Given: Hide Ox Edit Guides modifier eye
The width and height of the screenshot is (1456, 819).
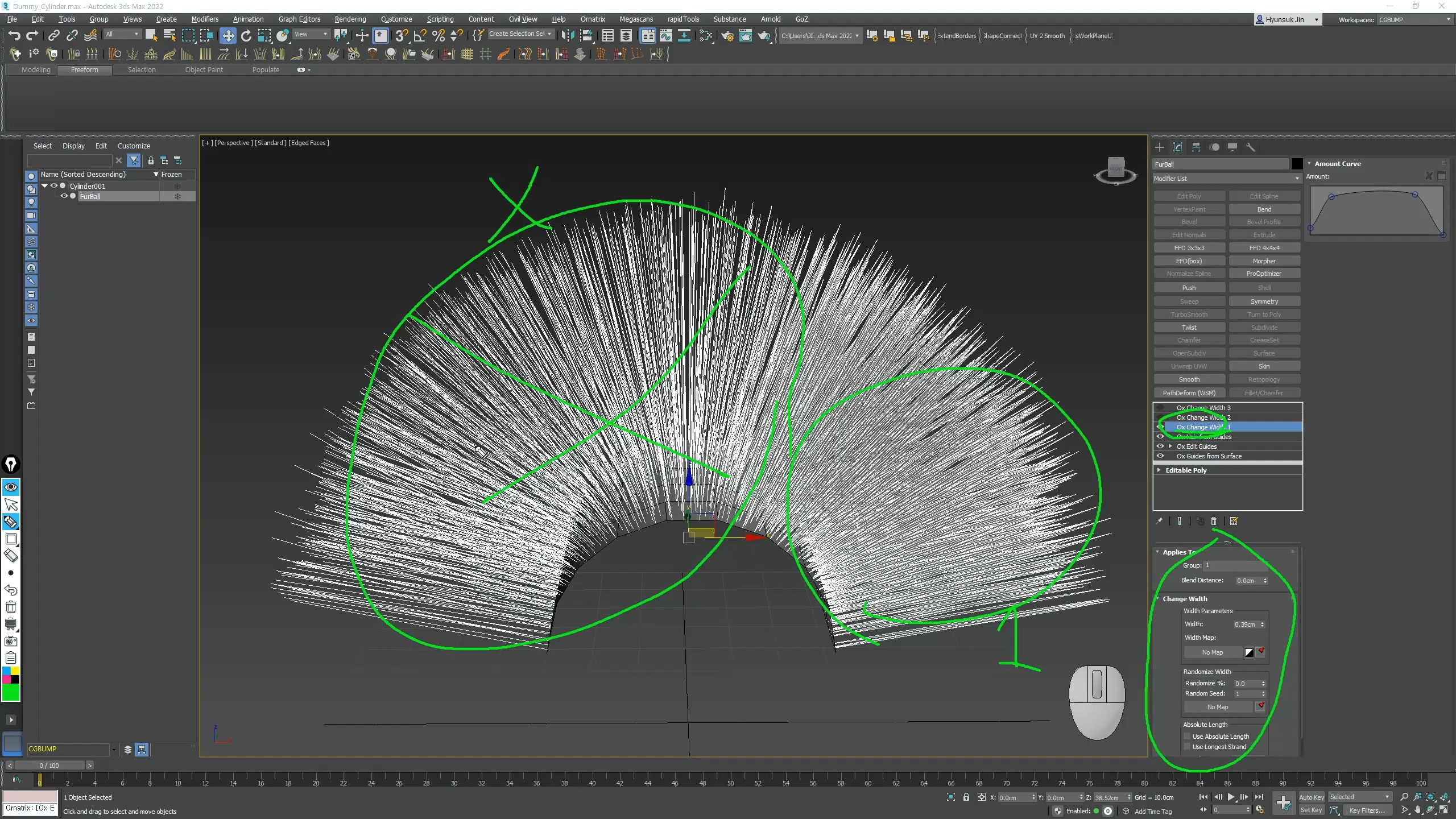Looking at the screenshot, I should (x=1160, y=446).
